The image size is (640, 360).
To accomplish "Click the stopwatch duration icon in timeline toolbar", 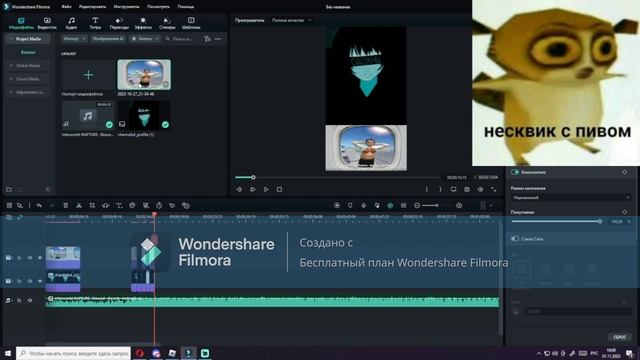I will [x=159, y=205].
